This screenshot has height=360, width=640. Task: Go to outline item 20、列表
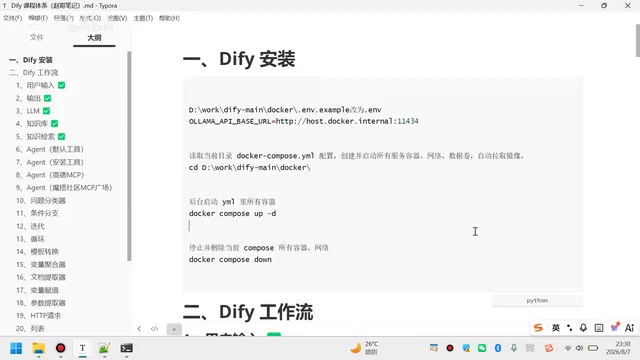coord(30,329)
